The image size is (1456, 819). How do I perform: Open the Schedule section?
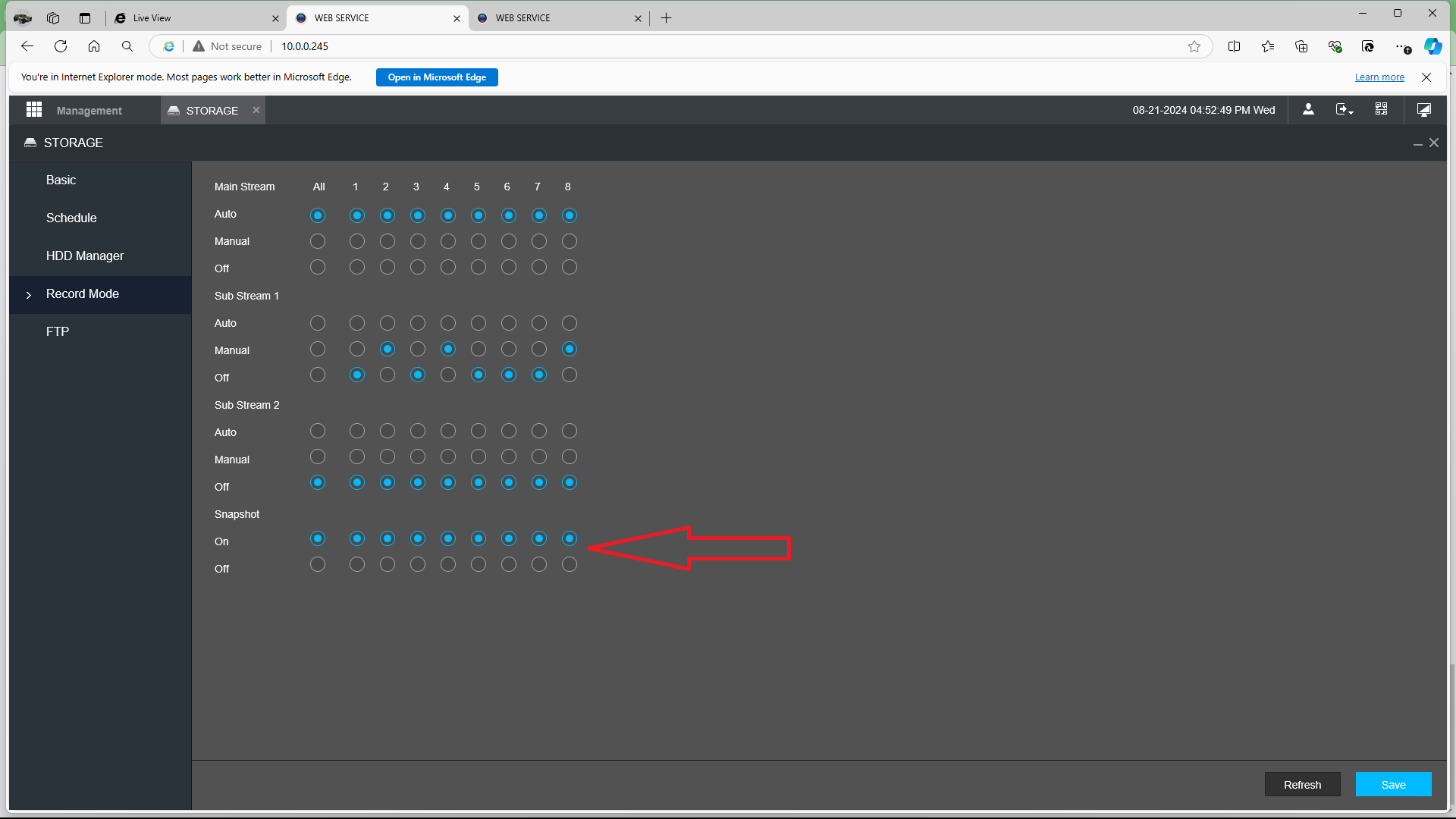(100, 218)
